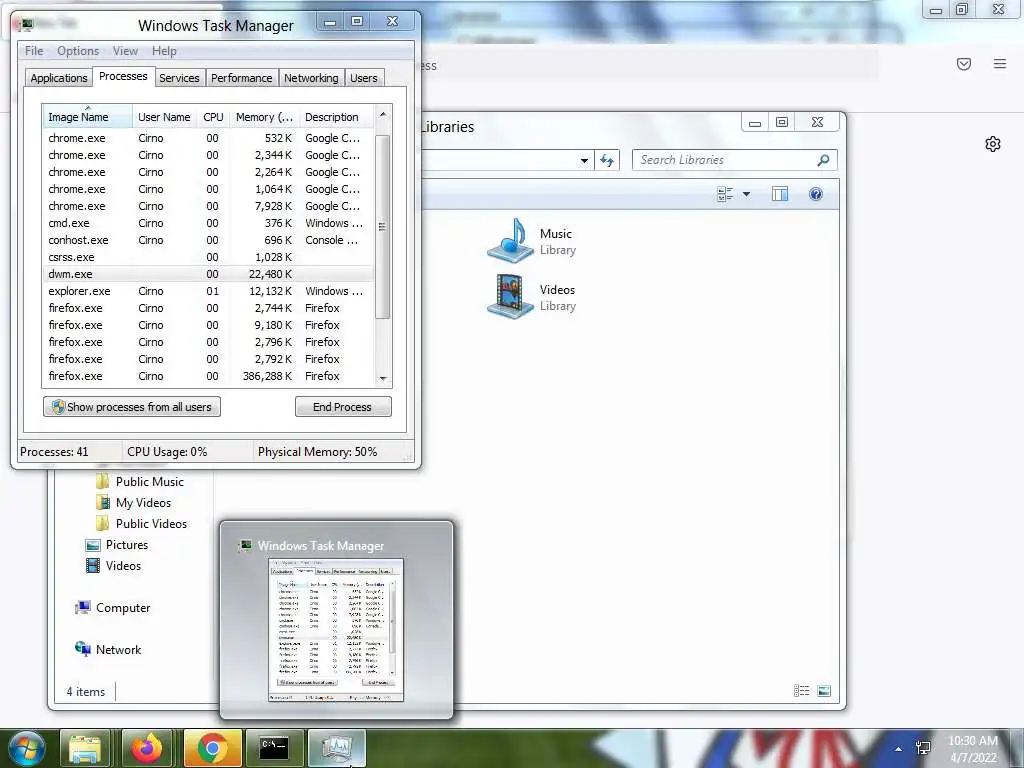Click the change view icon in Libraries
Screen dimensions: 1024x768
pos(725,194)
